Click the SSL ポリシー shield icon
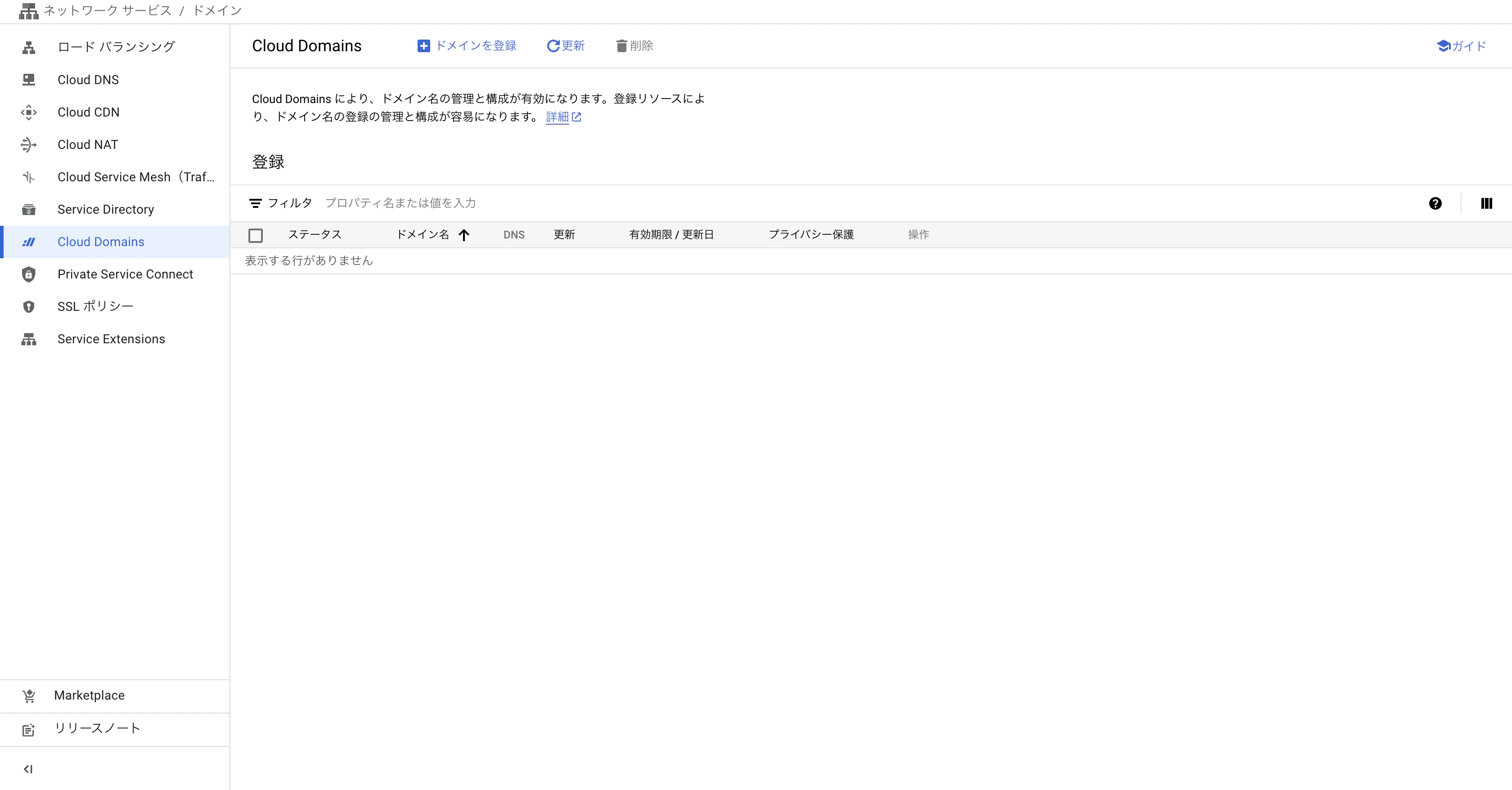The height and width of the screenshot is (790, 1512). 28,306
